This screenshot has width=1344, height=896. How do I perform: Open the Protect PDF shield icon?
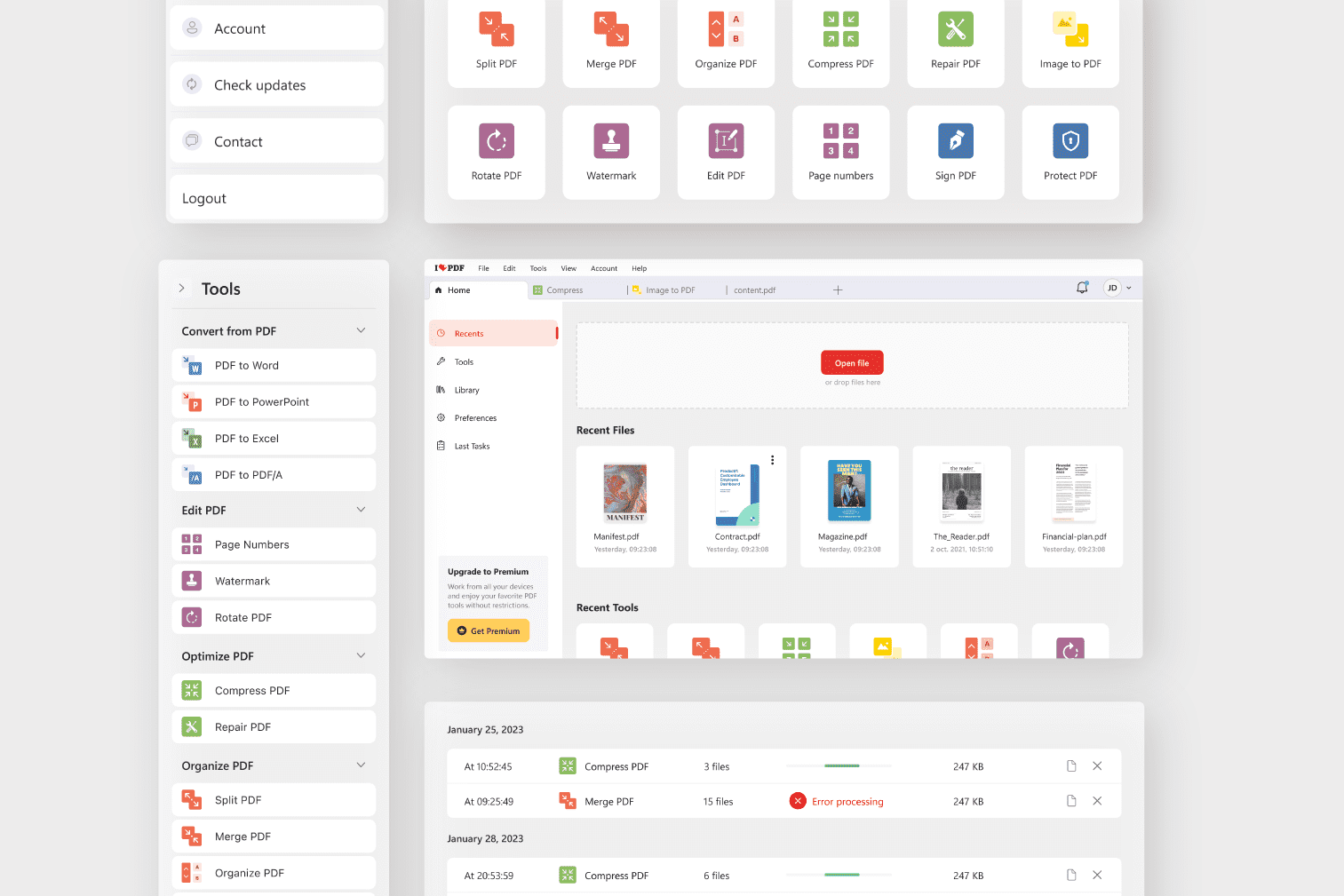(1070, 140)
